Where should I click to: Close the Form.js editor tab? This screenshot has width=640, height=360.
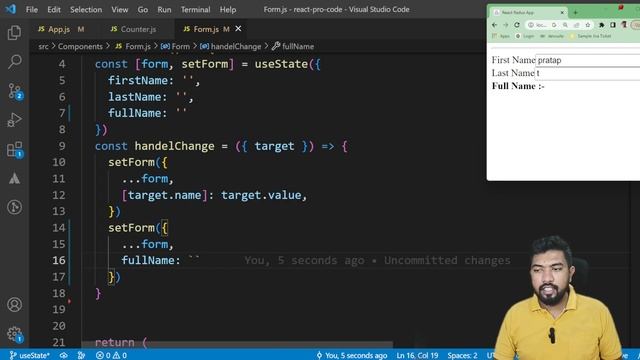(238, 29)
